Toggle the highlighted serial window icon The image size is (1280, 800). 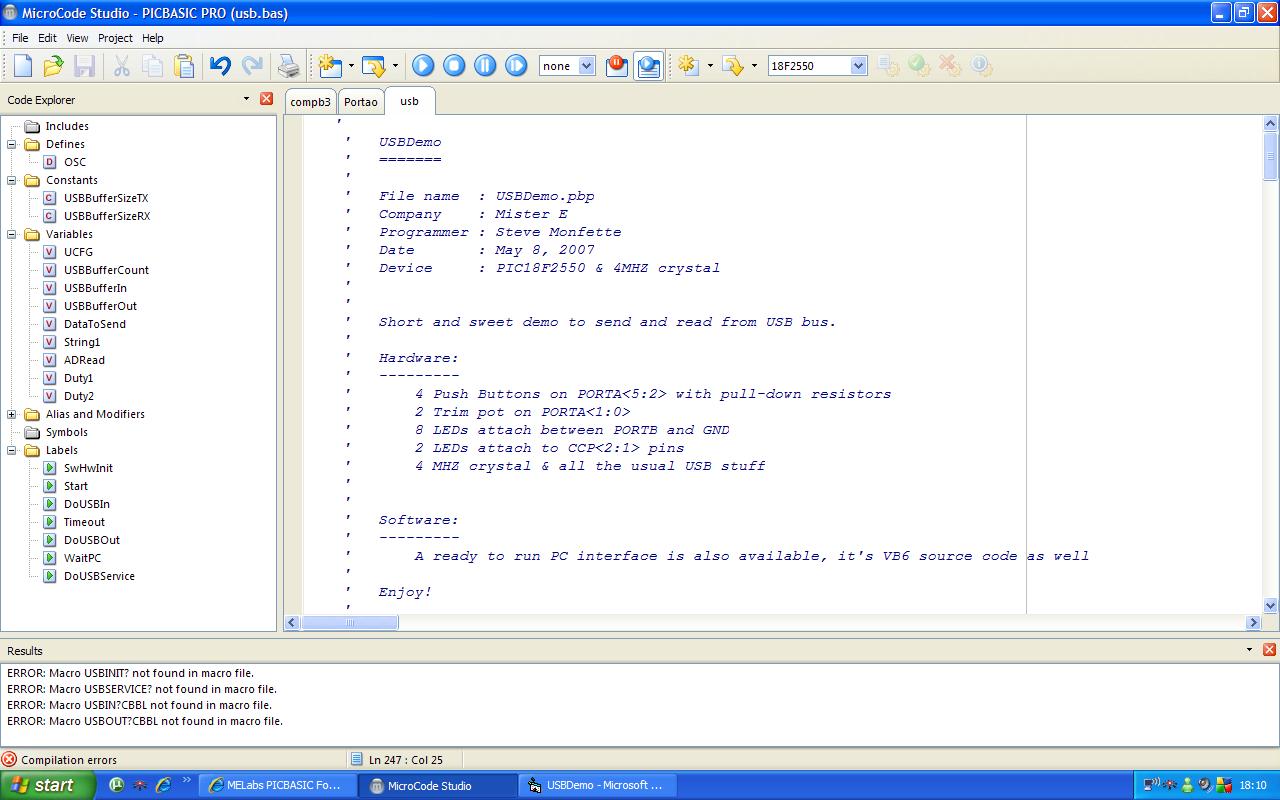pos(648,66)
